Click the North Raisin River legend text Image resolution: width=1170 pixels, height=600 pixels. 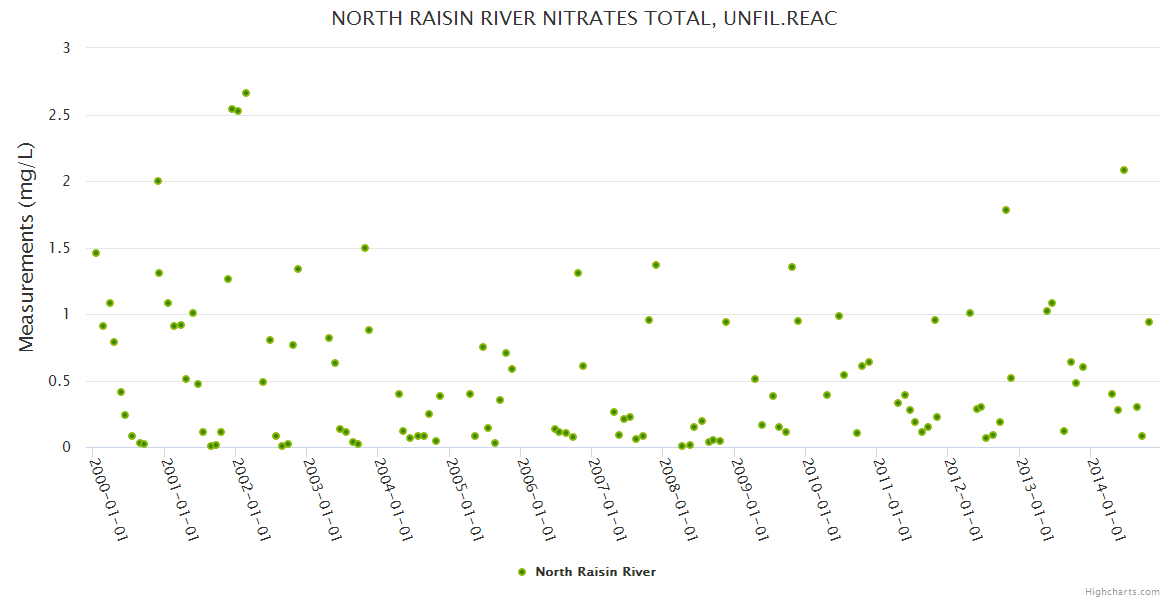(595, 572)
